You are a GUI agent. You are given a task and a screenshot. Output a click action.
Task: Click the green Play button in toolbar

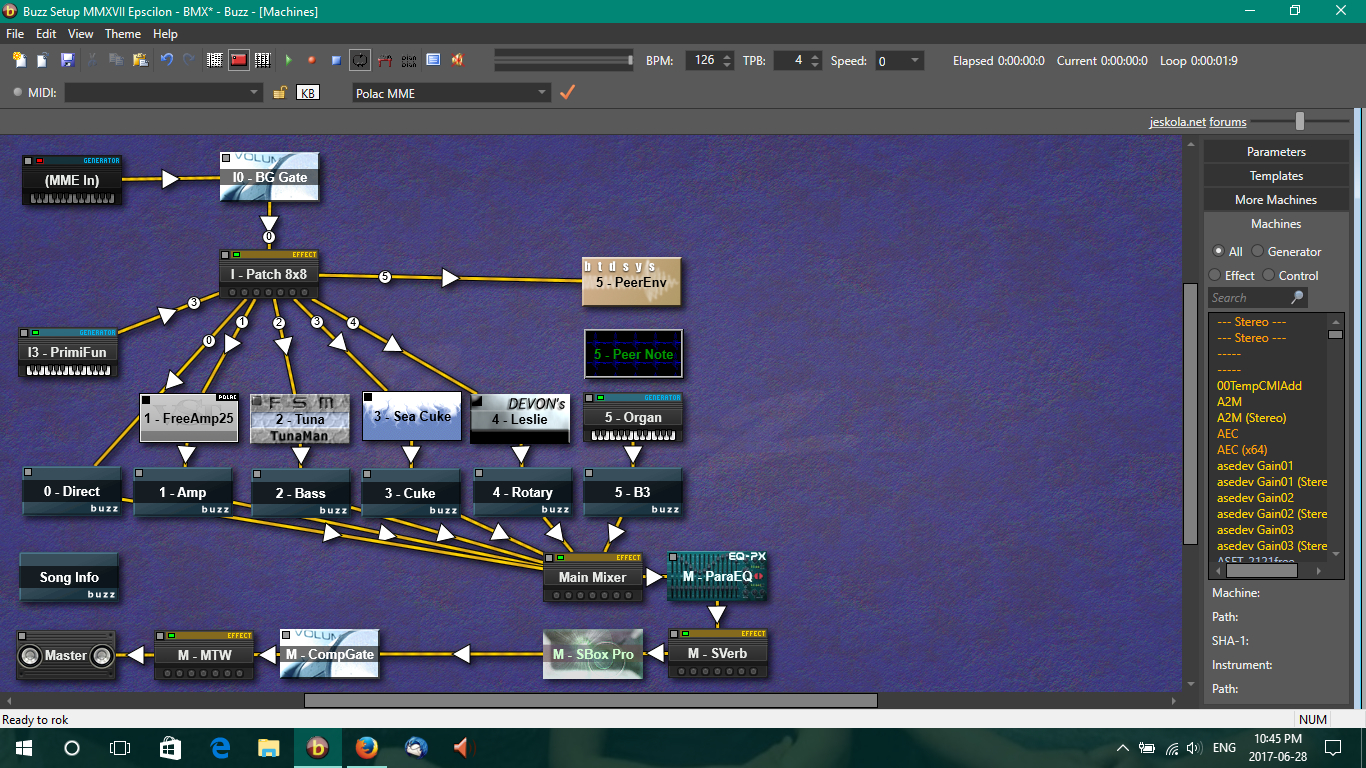click(x=288, y=60)
